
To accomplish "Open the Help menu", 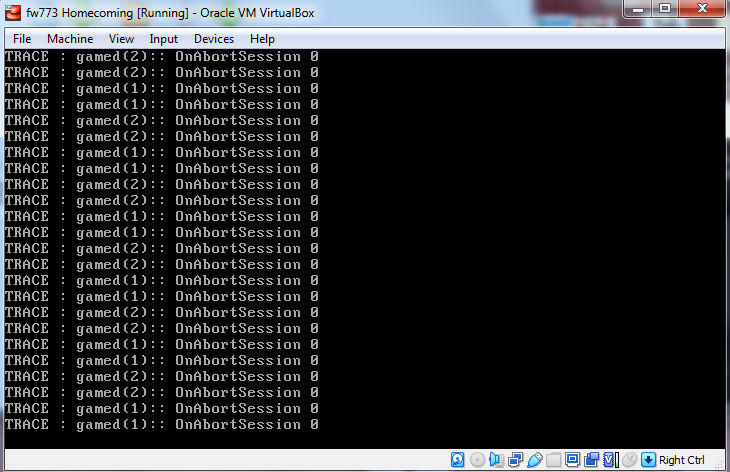I will pos(262,39).
